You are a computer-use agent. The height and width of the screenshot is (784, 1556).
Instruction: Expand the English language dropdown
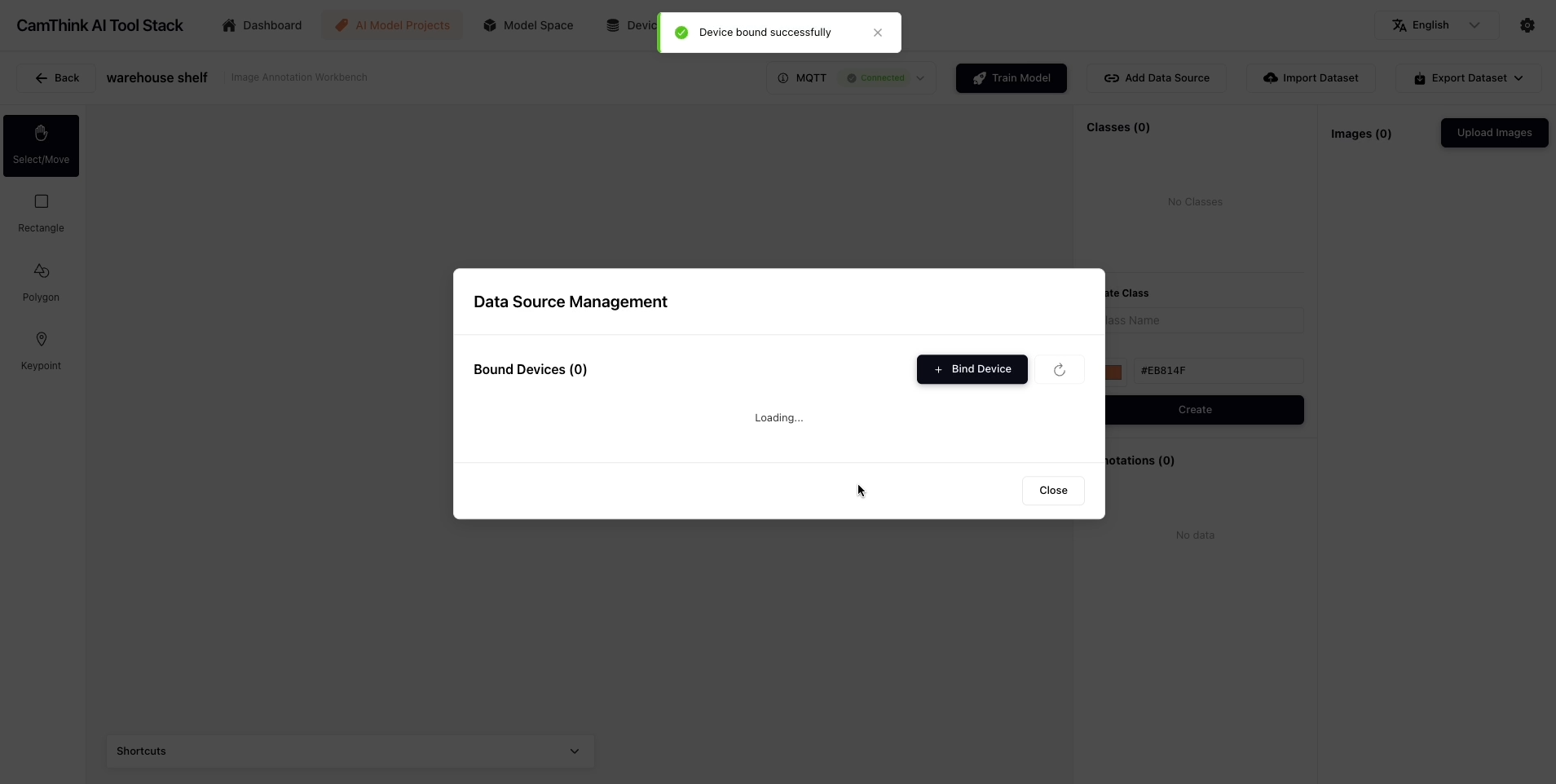[1436, 25]
